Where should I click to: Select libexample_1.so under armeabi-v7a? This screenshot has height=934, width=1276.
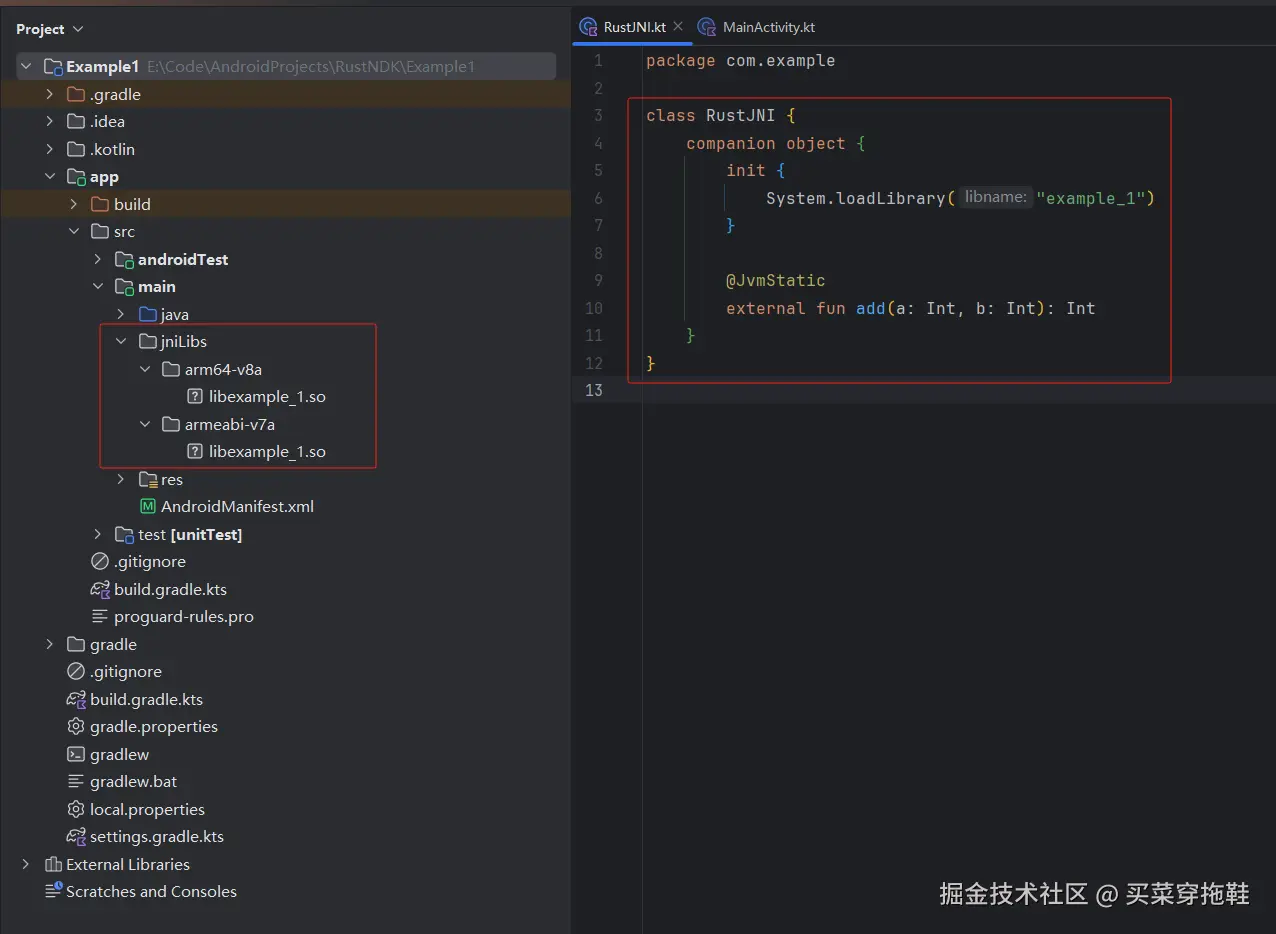pos(267,451)
